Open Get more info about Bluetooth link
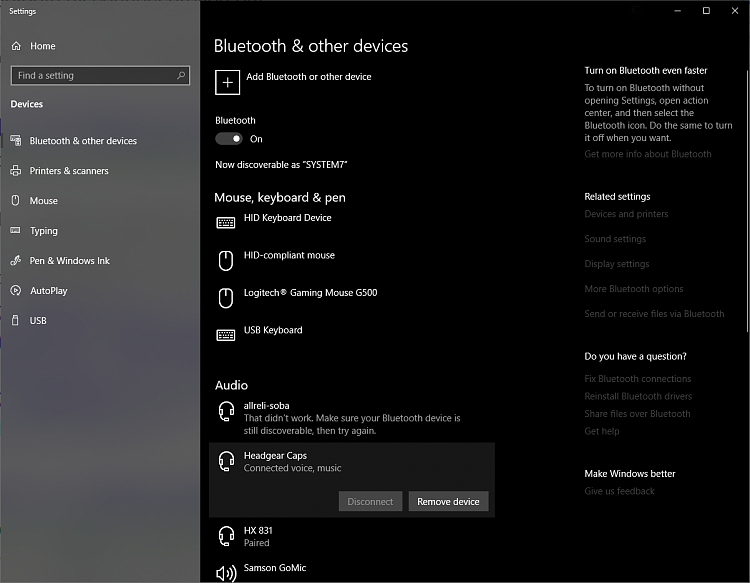750x583 pixels. [648, 154]
